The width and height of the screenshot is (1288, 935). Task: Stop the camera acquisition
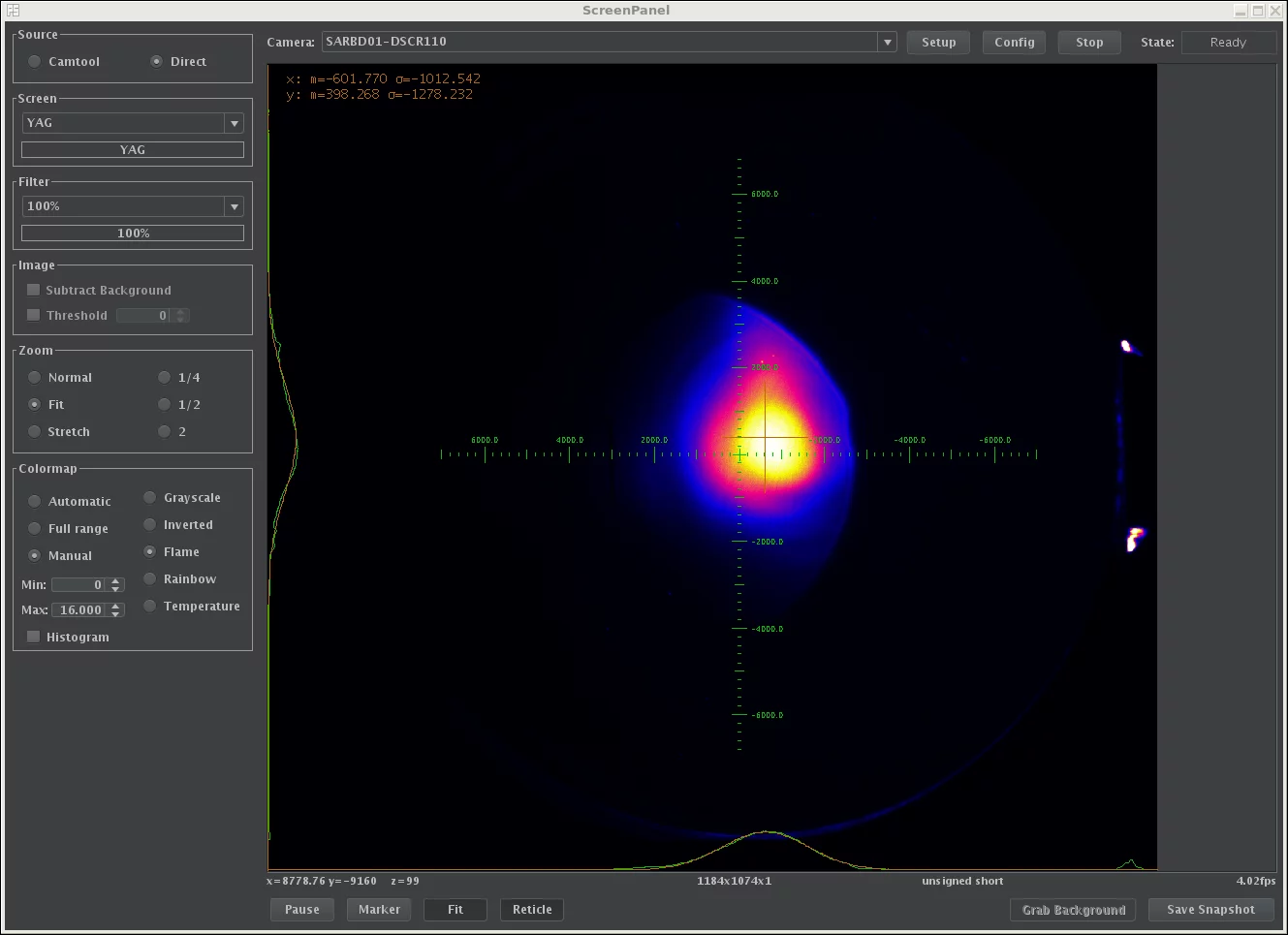[x=1088, y=42]
